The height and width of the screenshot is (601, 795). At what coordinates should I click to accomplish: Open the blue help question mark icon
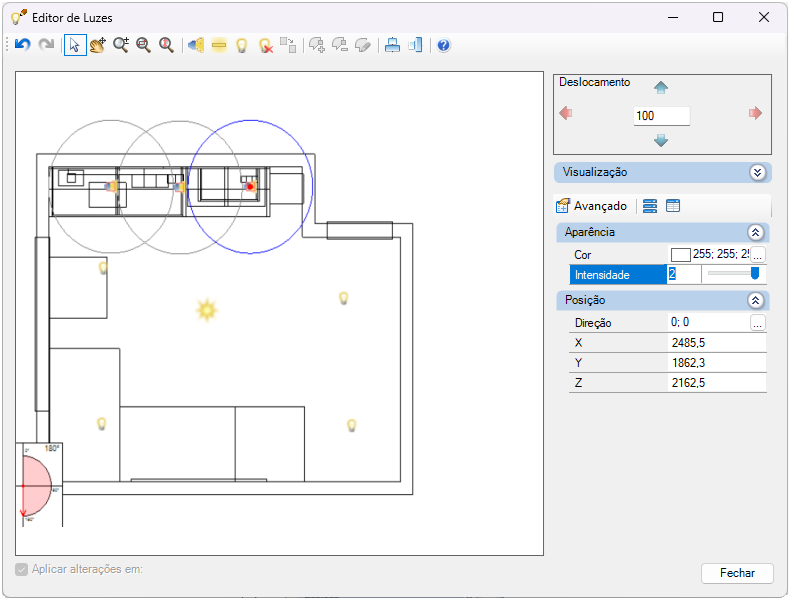coord(443,45)
